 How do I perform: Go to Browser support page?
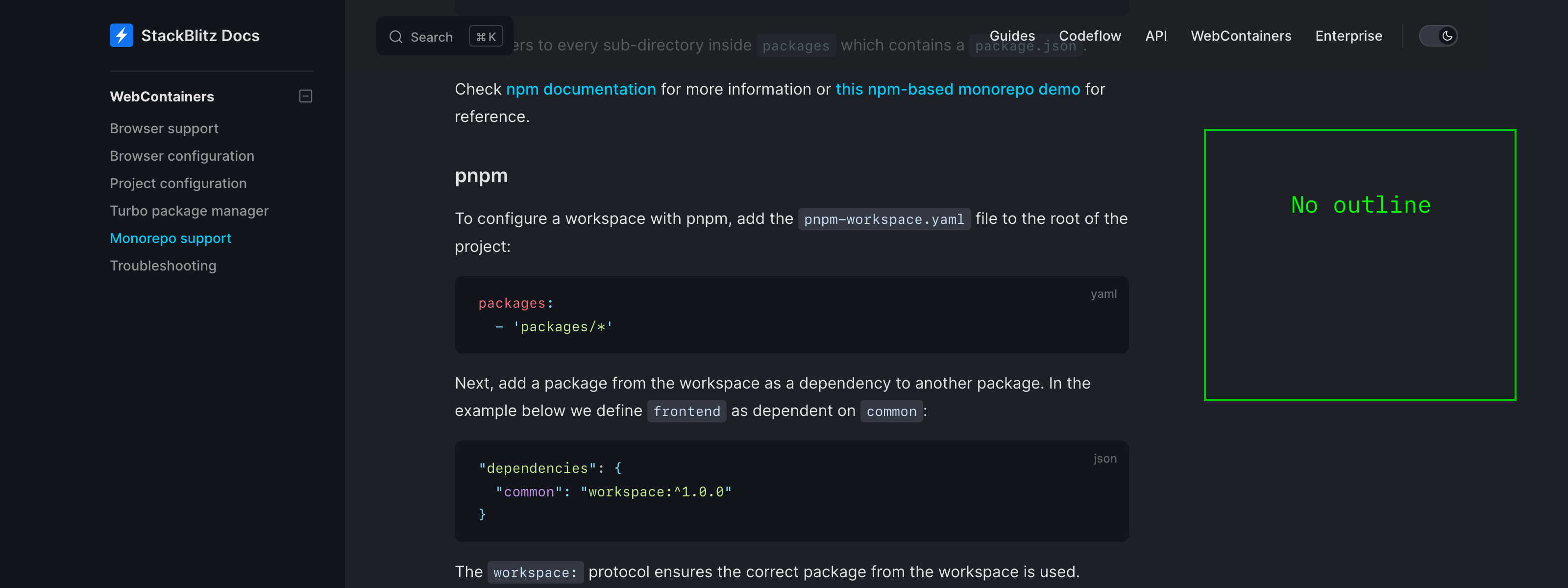coord(164,128)
